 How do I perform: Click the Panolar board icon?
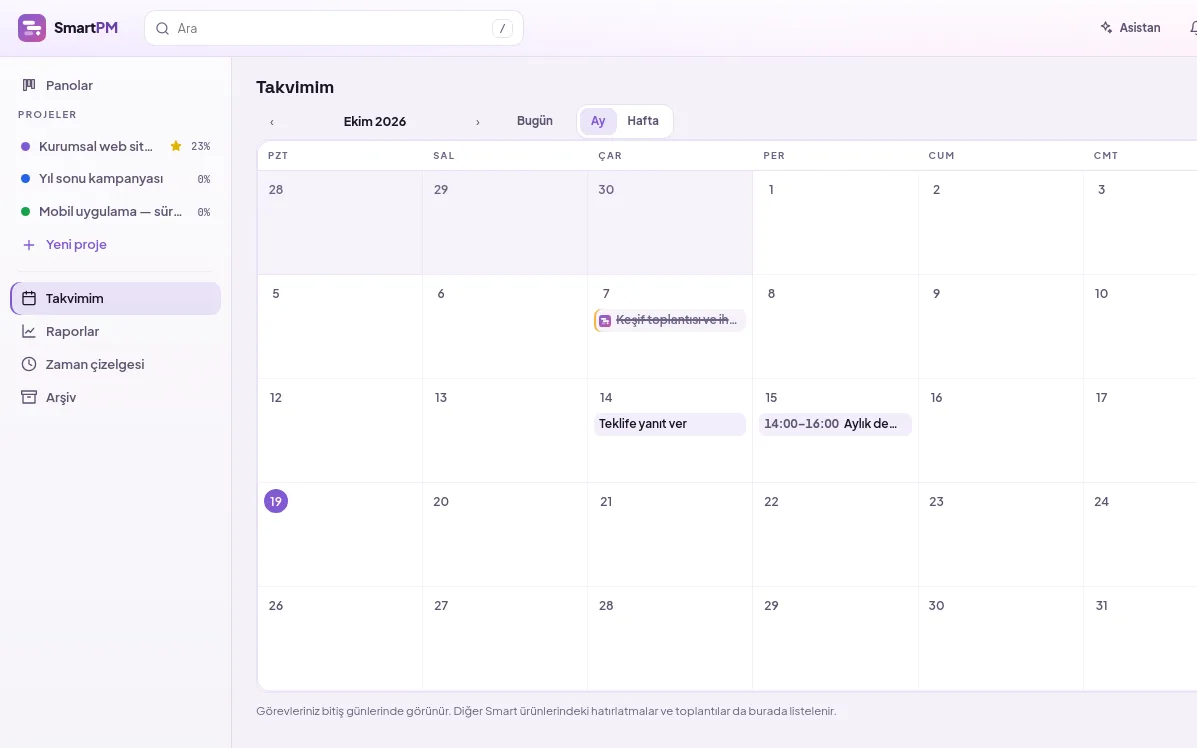click(29, 85)
